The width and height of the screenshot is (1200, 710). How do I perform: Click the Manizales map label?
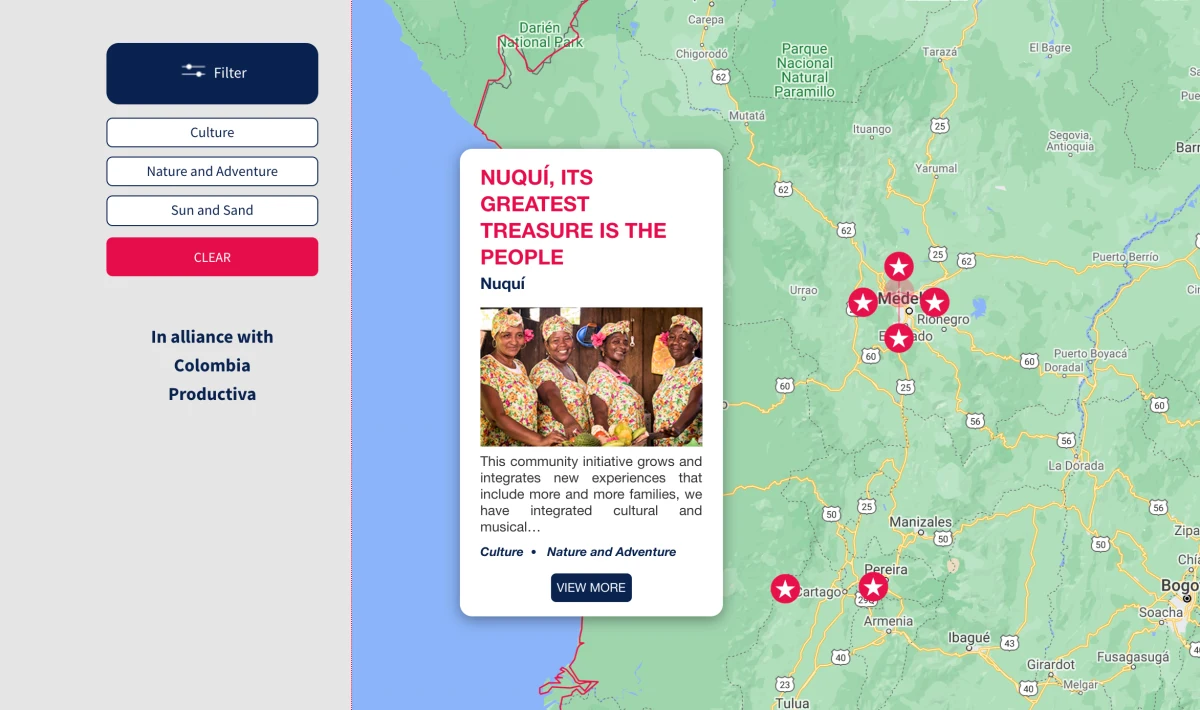coord(920,522)
